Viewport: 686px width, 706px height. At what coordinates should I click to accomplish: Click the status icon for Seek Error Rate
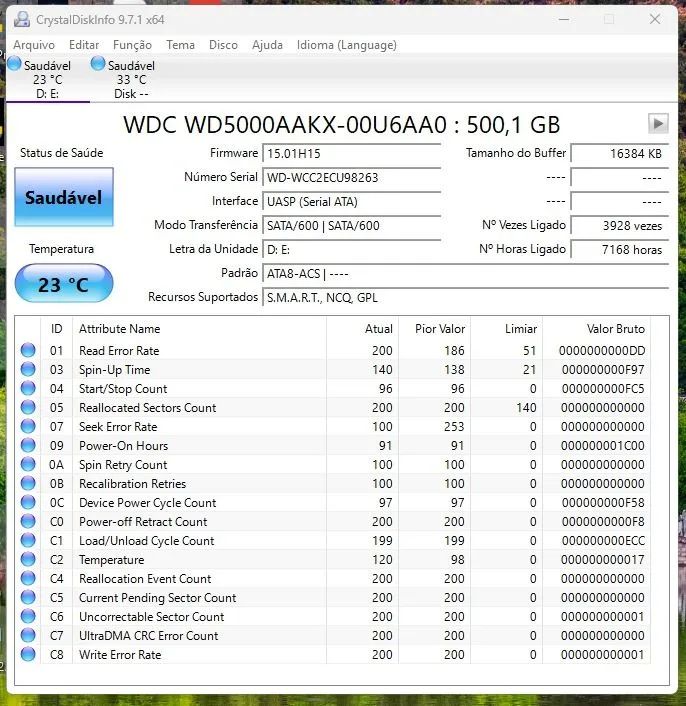pyautogui.click(x=28, y=426)
